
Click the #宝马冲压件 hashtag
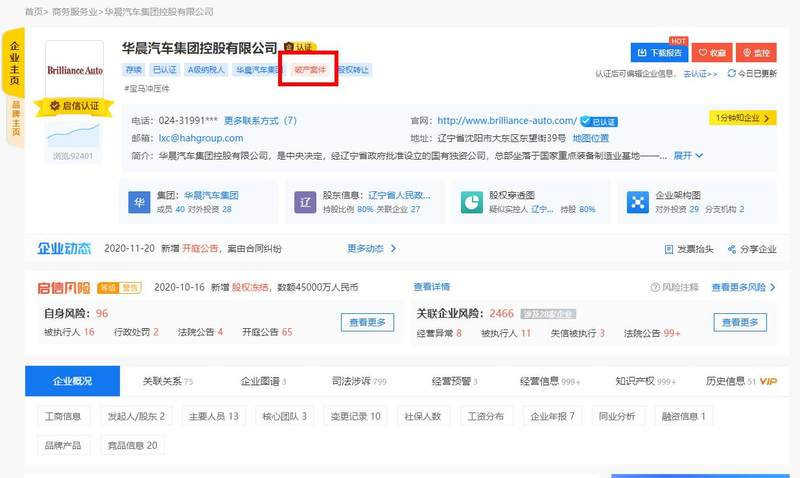[147, 89]
